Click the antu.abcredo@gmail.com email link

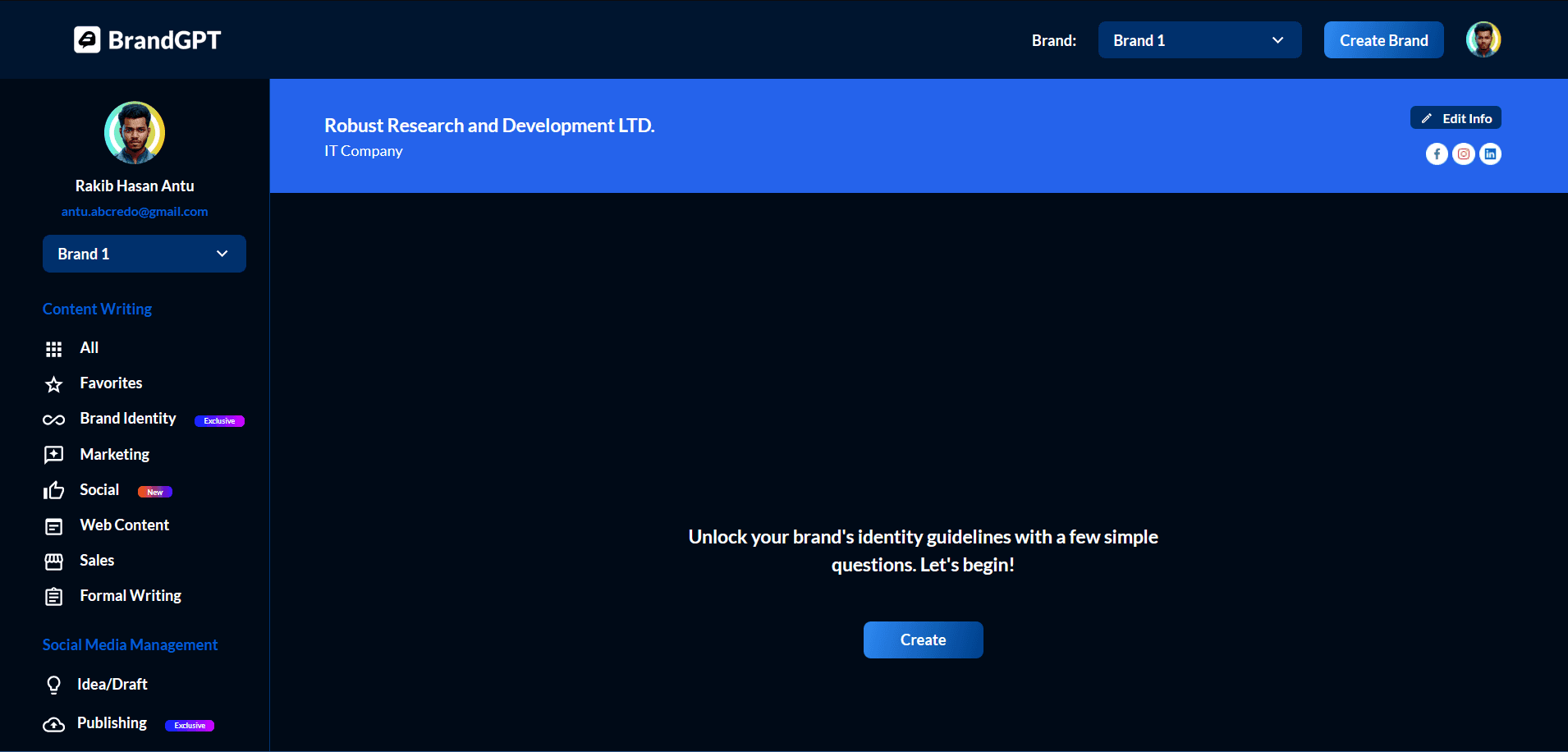[x=135, y=212]
